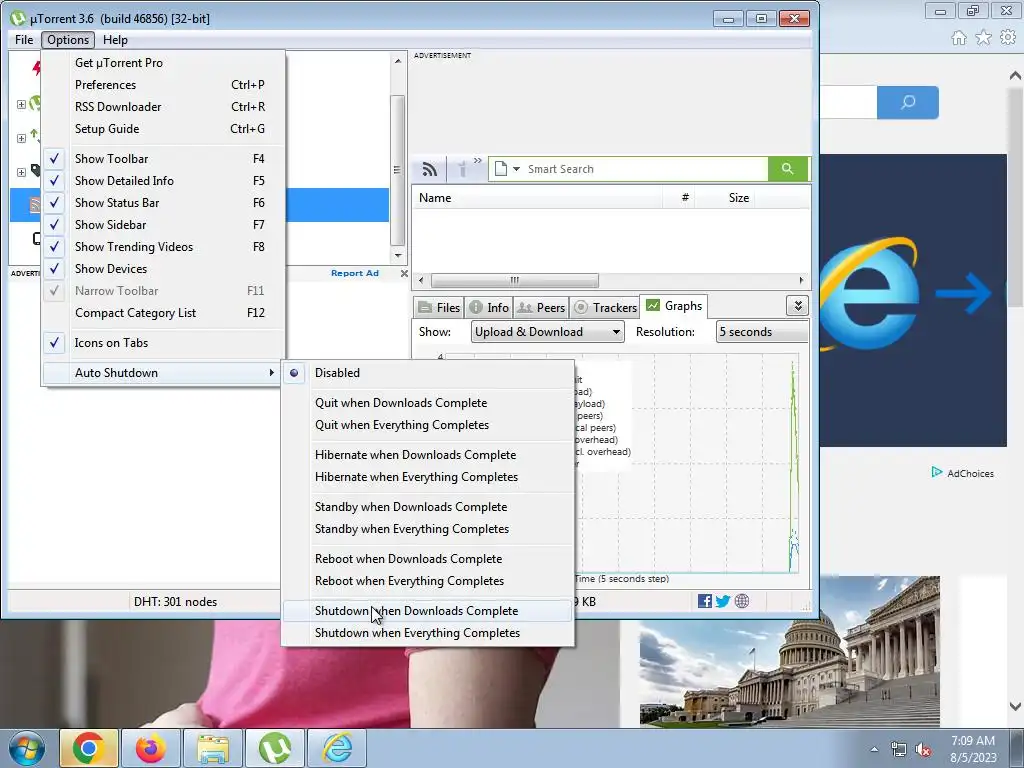Select Hibernate when Everything Completes

[428, 477]
